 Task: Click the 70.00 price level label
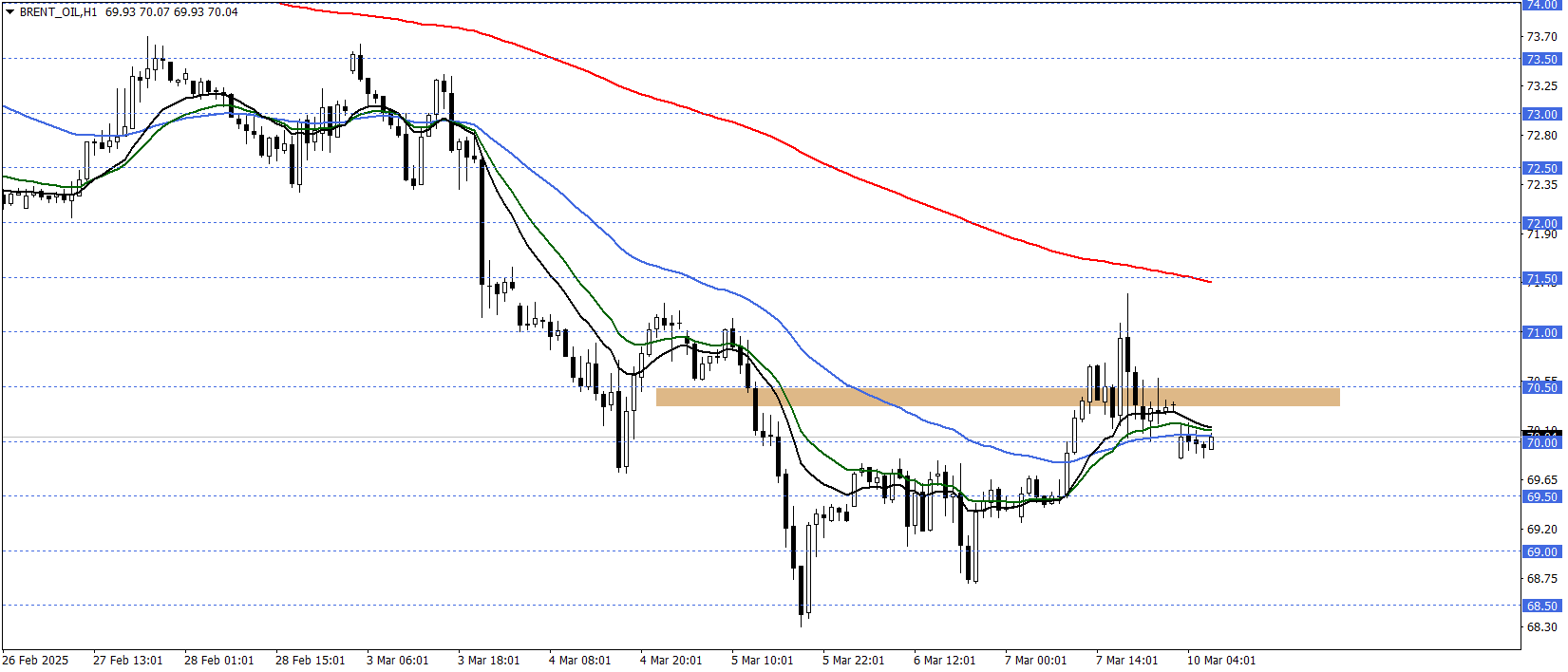point(1541,442)
